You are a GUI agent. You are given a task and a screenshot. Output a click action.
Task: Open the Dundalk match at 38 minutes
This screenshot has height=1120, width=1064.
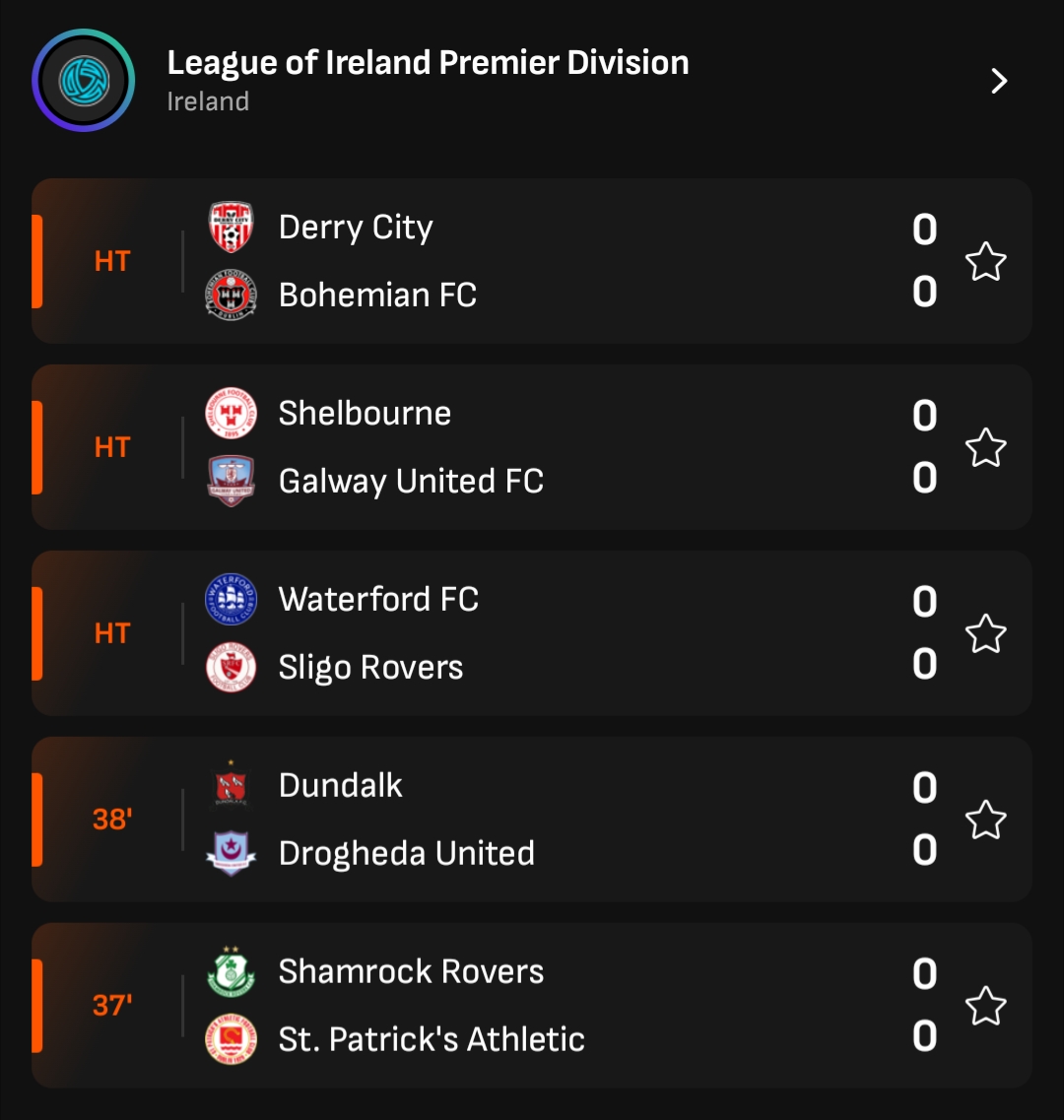point(111,820)
